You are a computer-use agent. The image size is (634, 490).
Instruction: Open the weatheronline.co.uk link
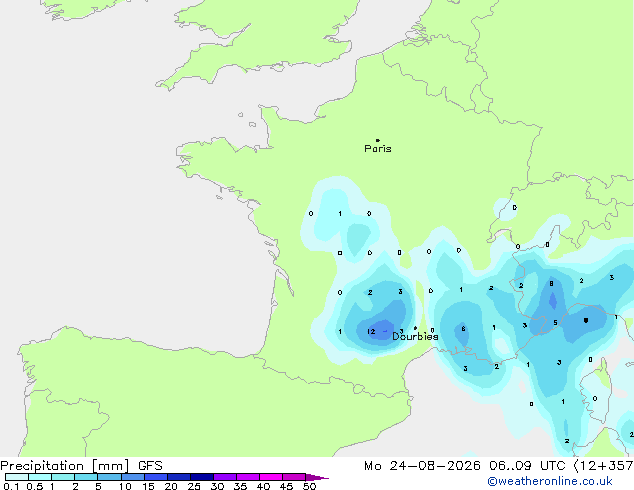(550, 481)
